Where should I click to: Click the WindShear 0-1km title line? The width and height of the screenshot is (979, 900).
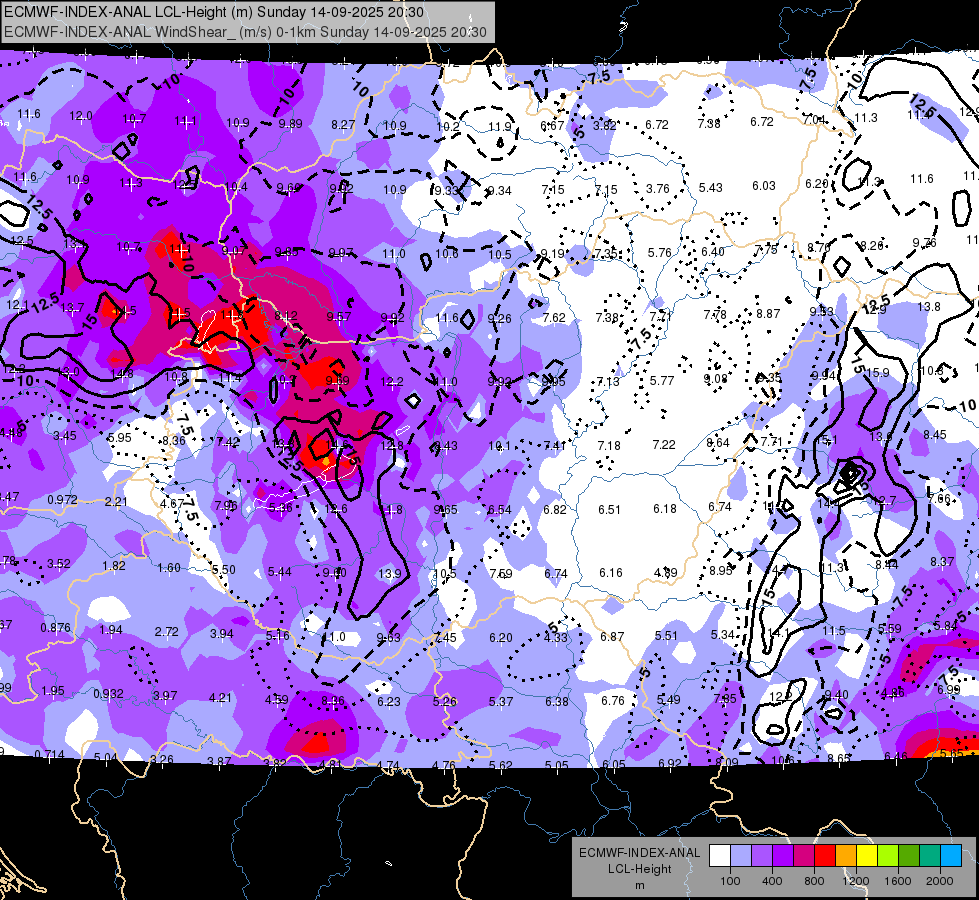tap(245, 32)
